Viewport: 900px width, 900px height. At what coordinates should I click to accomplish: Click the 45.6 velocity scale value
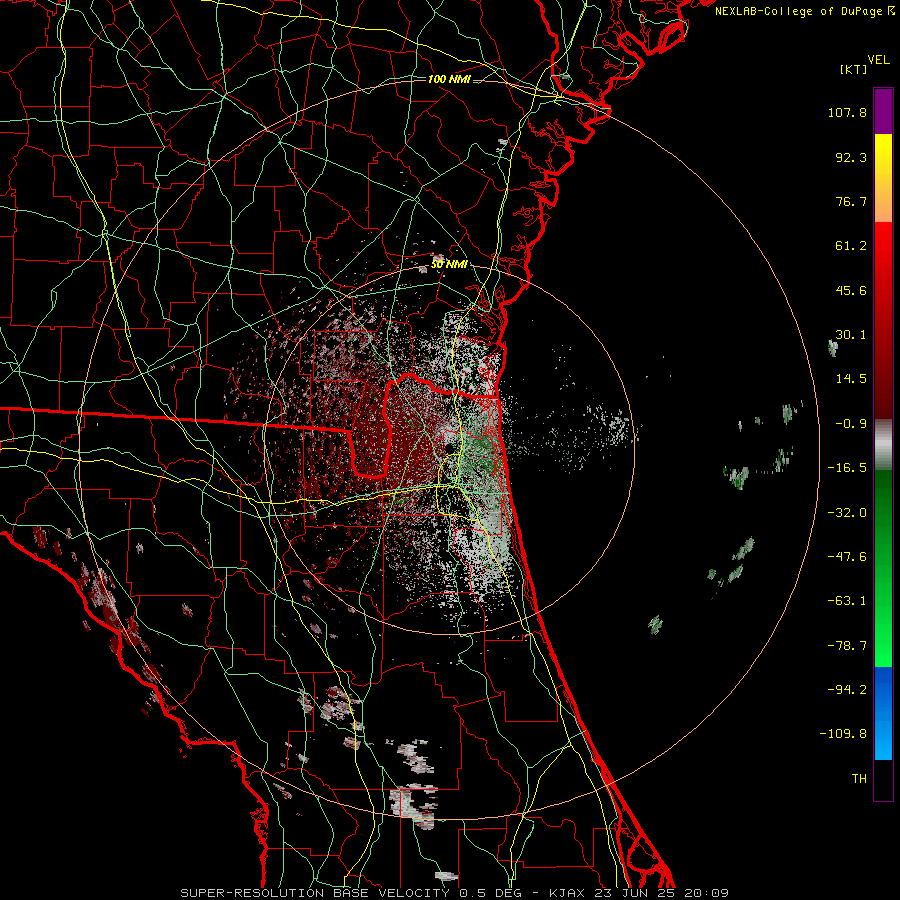pyautogui.click(x=851, y=290)
